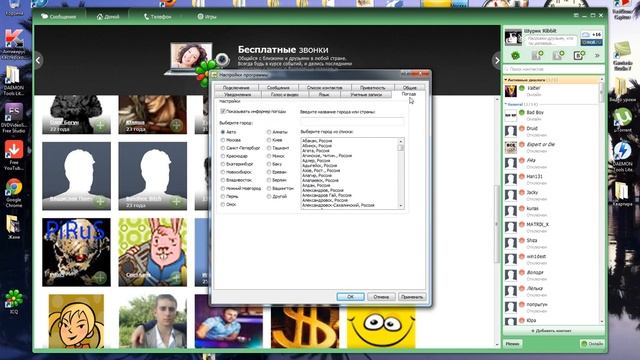Screen dimensions: 640x360
Task: Select Киев radio button
Action: pos(269,140)
